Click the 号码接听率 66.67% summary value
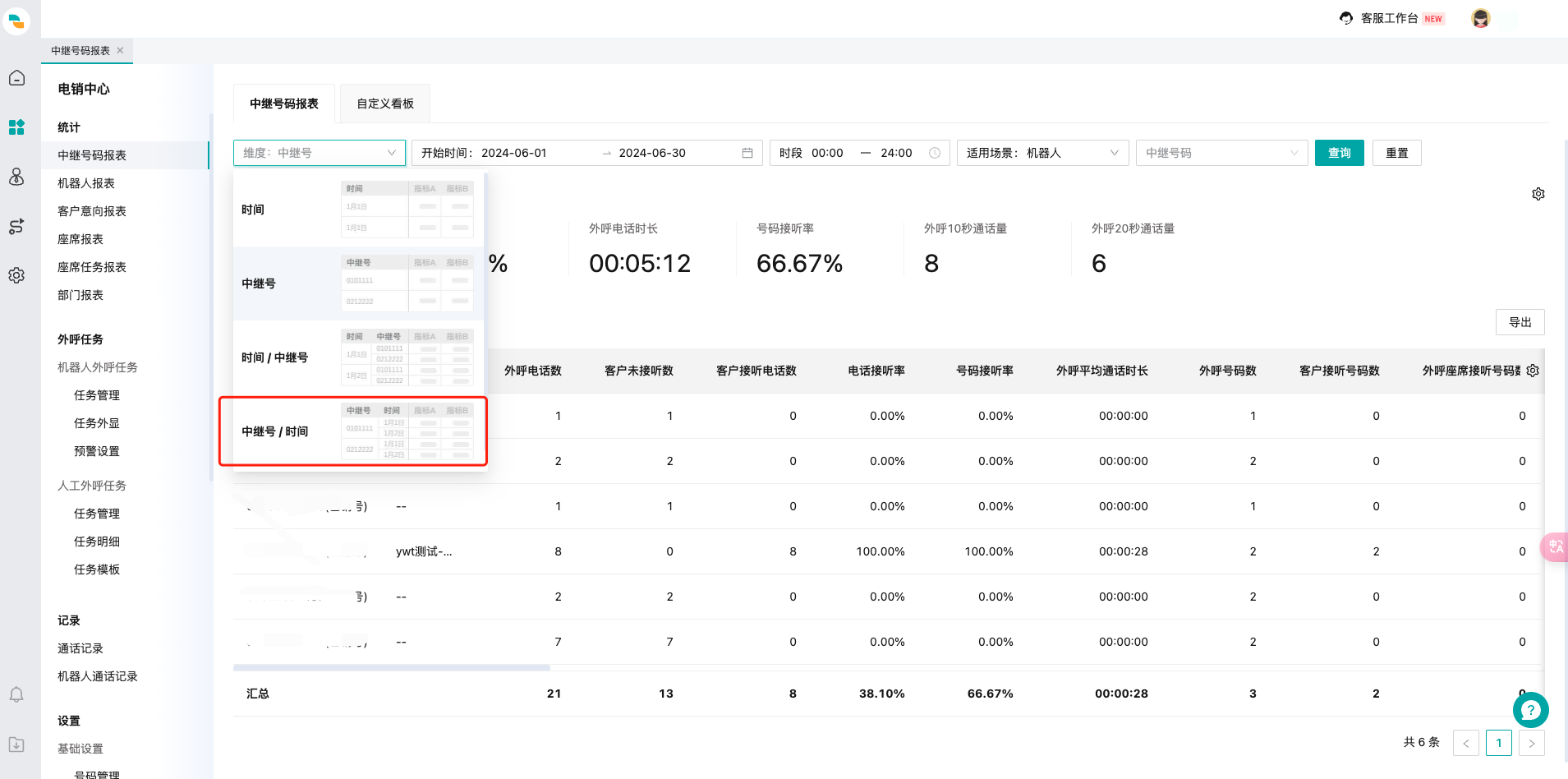Viewport: 1568px width, 779px height. 799,263
